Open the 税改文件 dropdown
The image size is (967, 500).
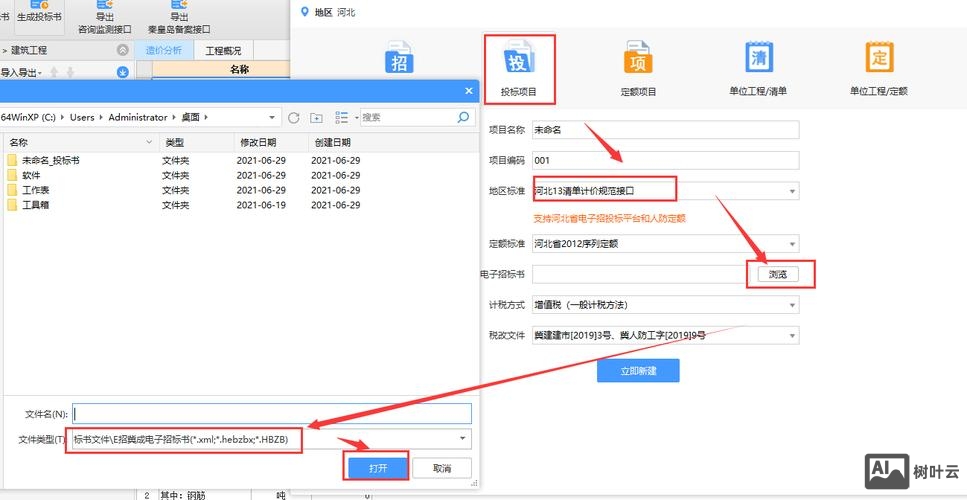pyautogui.click(x=665, y=335)
